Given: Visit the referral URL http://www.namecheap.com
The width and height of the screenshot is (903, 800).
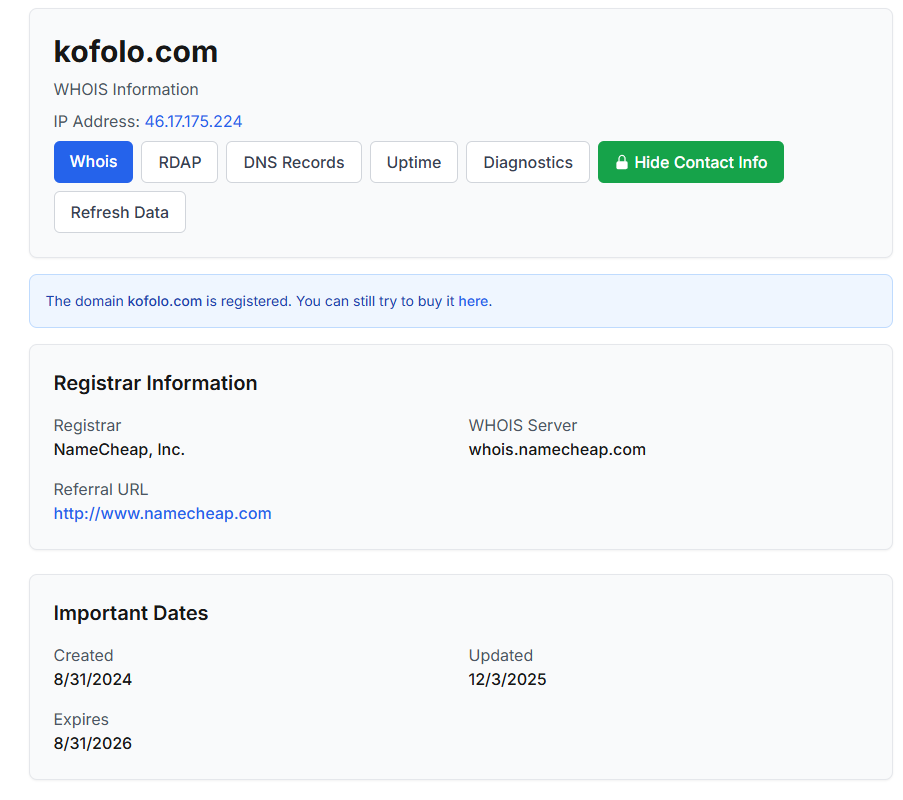Looking at the screenshot, I should tap(162, 513).
